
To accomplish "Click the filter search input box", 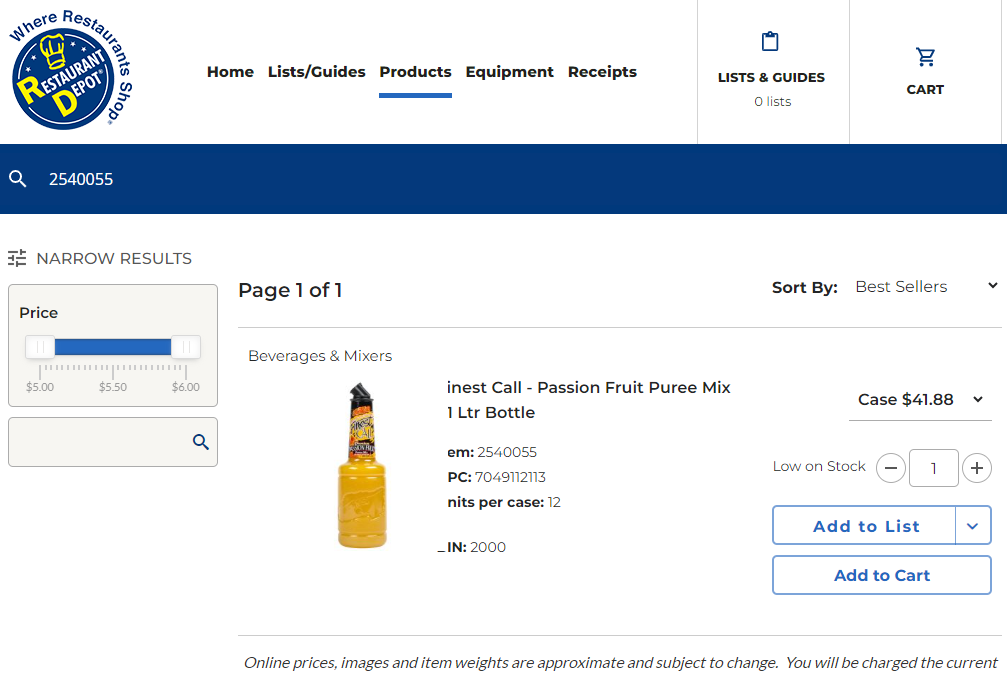I will tap(113, 442).
